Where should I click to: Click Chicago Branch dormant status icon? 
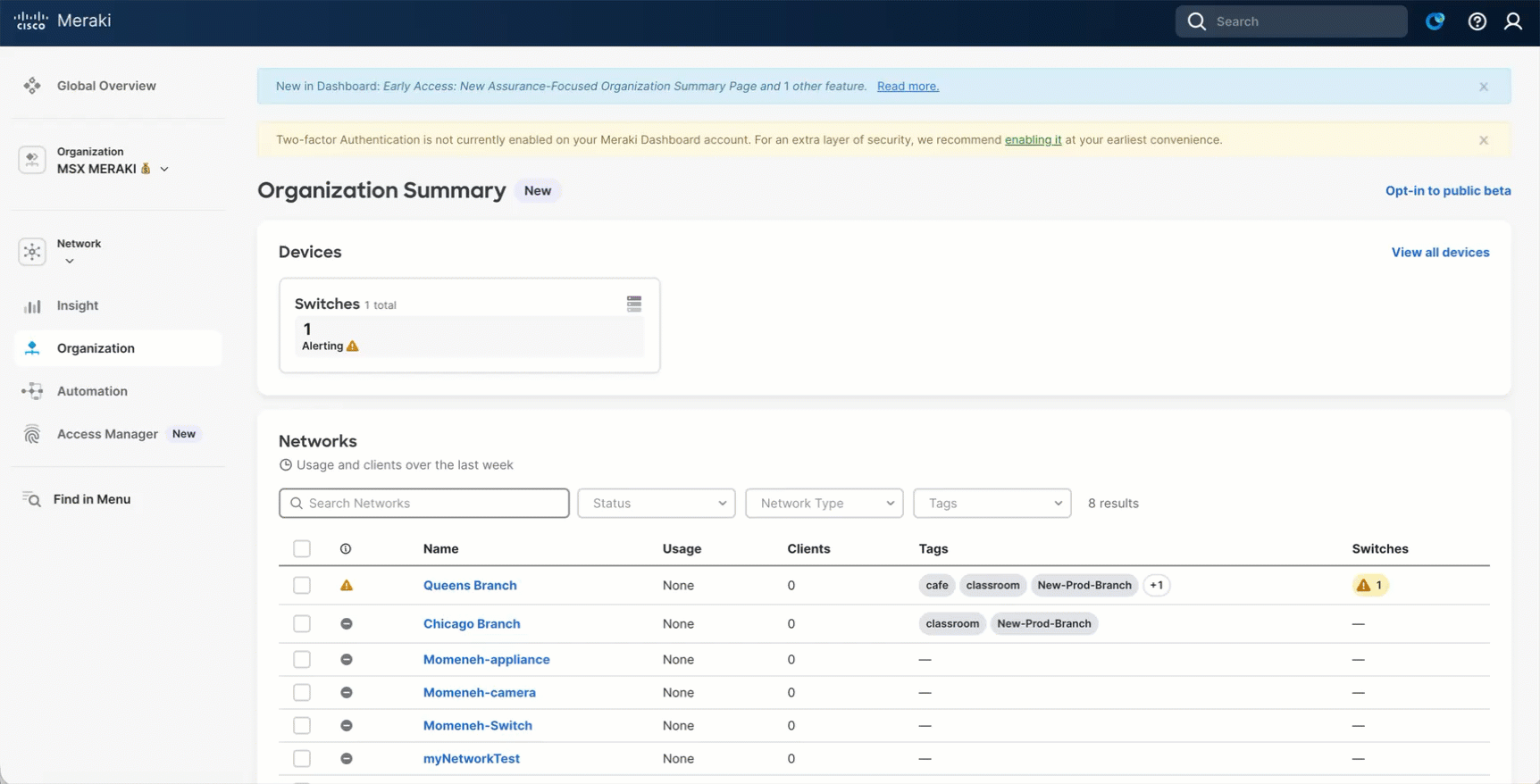347,623
